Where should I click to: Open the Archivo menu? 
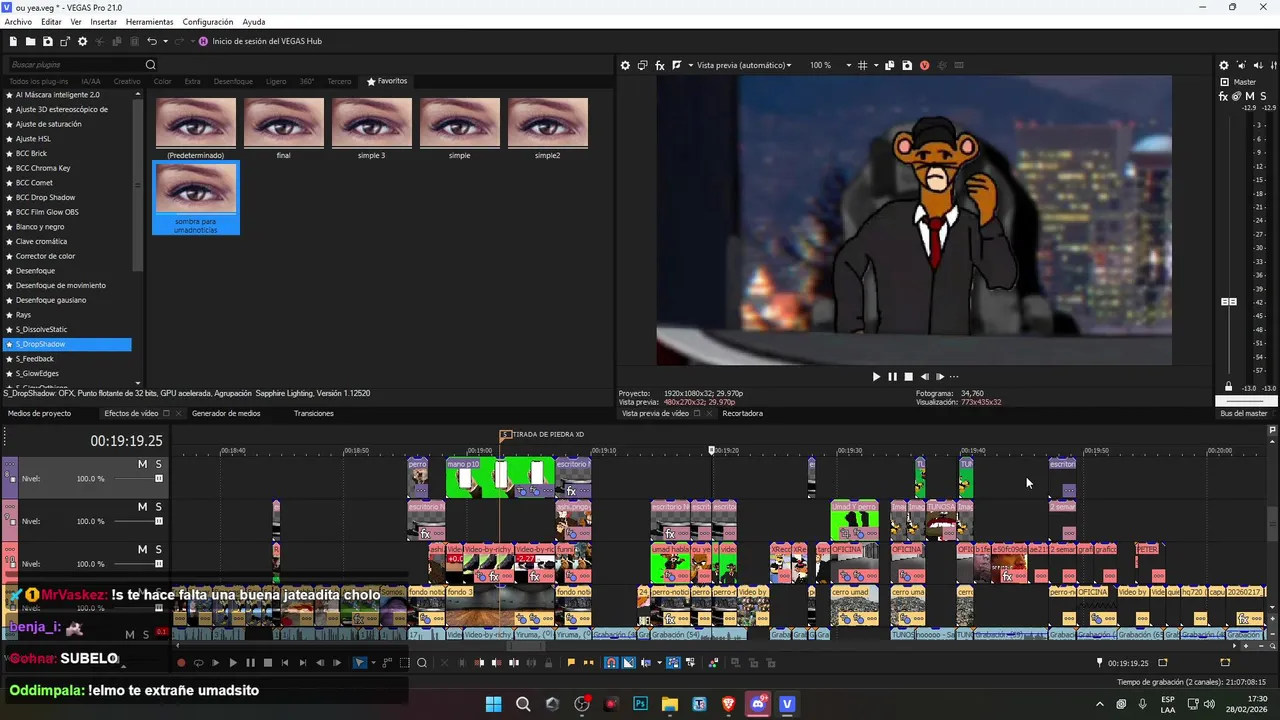(18, 22)
